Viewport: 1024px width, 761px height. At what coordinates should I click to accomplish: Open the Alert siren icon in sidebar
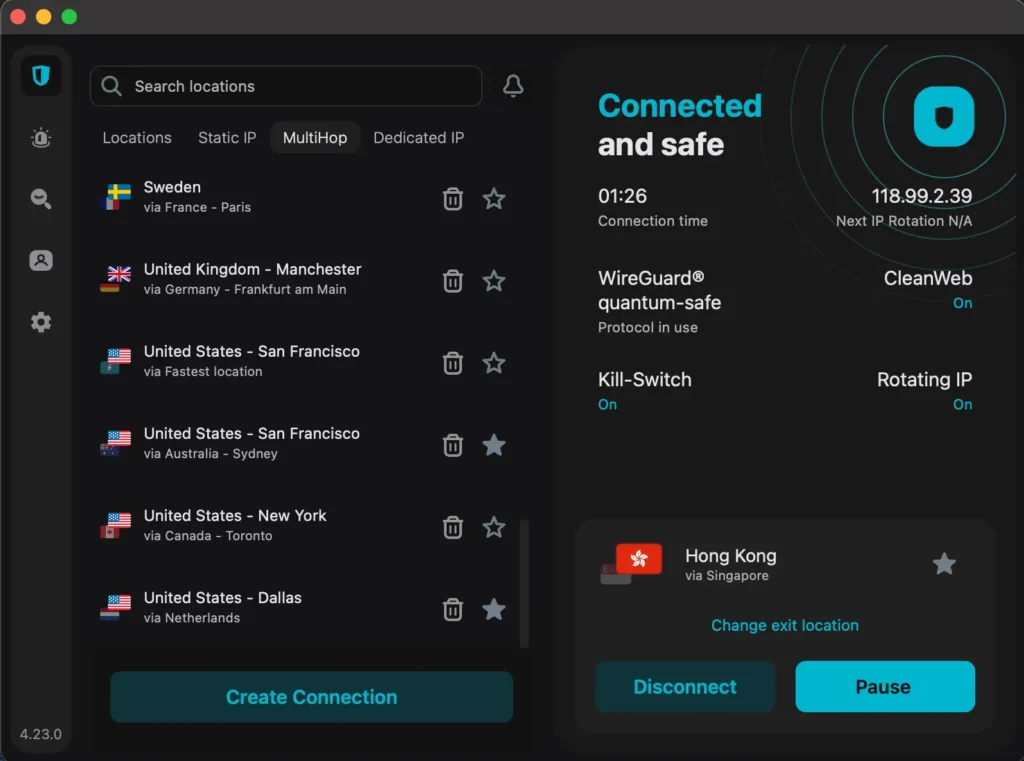click(x=41, y=138)
